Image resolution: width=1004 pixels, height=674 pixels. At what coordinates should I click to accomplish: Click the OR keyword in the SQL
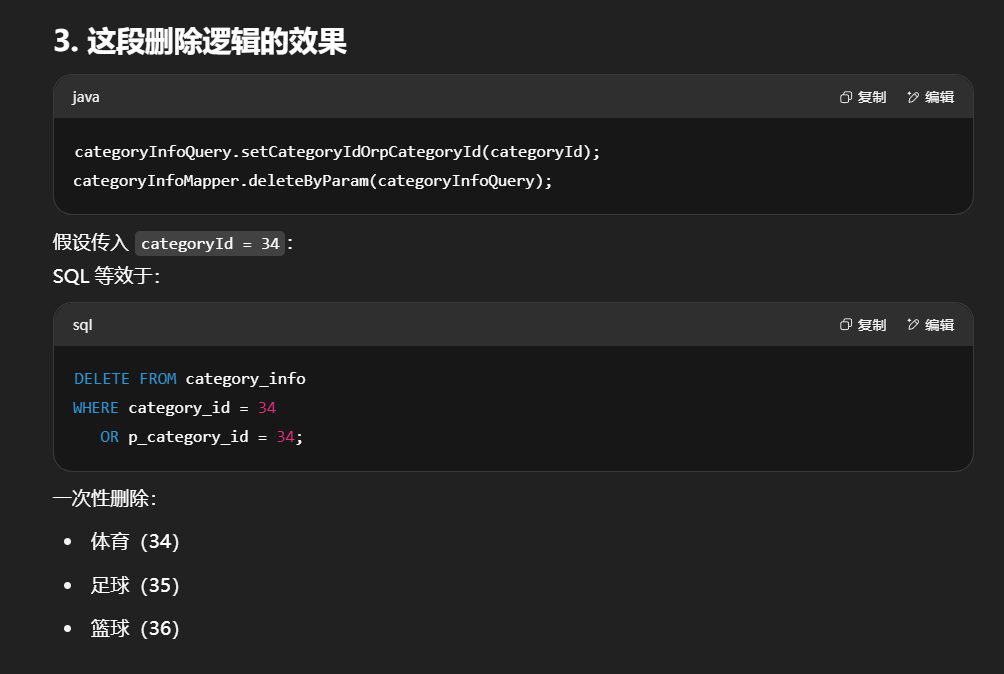coord(109,437)
